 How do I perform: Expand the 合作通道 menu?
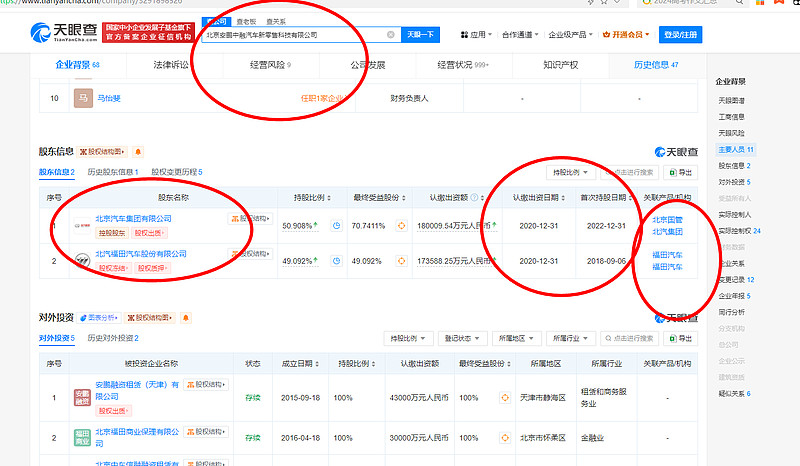coord(520,35)
